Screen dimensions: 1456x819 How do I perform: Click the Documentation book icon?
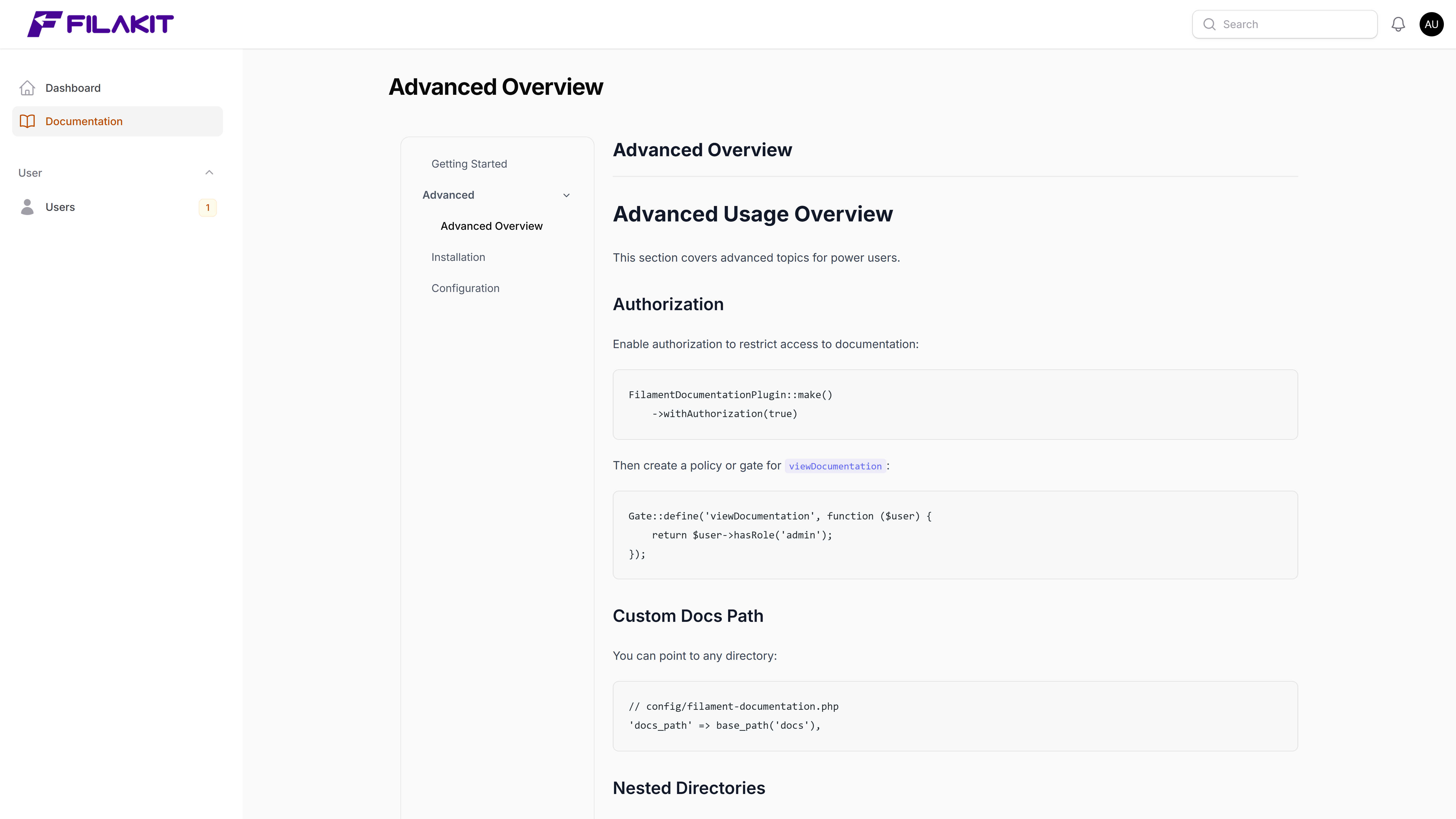(27, 122)
